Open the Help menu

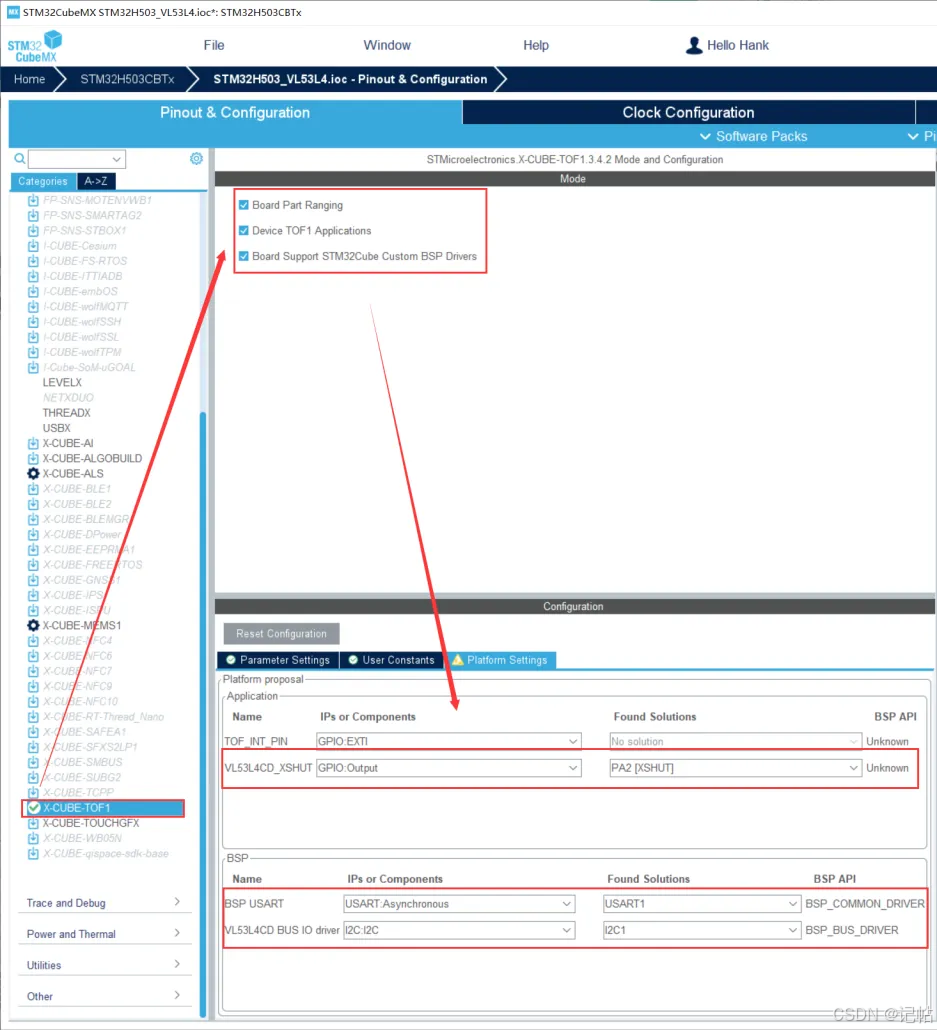pos(536,45)
